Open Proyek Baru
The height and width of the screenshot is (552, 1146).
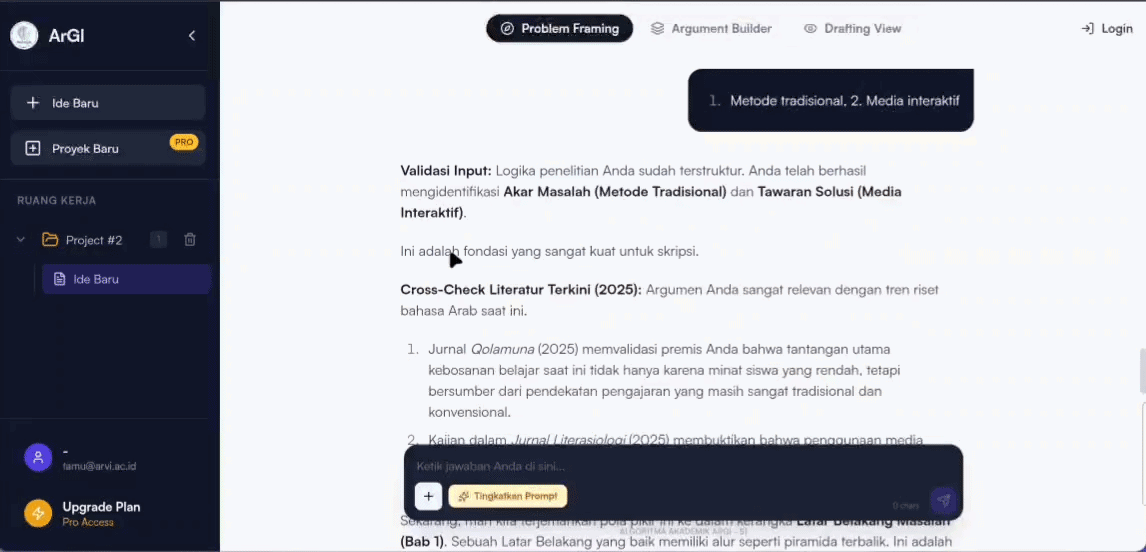pyautogui.click(x=107, y=148)
